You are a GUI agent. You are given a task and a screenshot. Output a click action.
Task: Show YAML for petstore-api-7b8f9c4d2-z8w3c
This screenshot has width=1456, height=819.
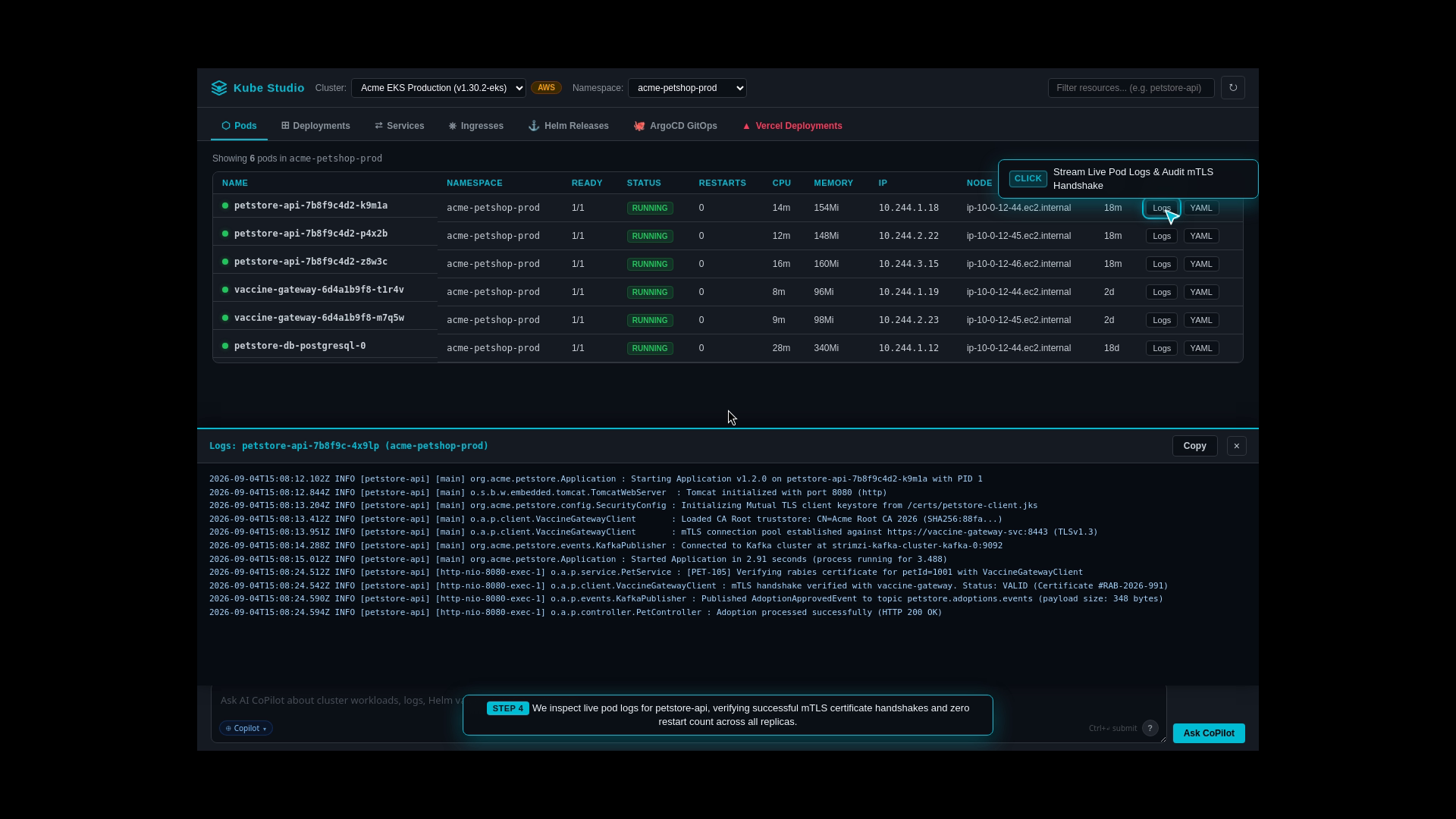point(1200,264)
